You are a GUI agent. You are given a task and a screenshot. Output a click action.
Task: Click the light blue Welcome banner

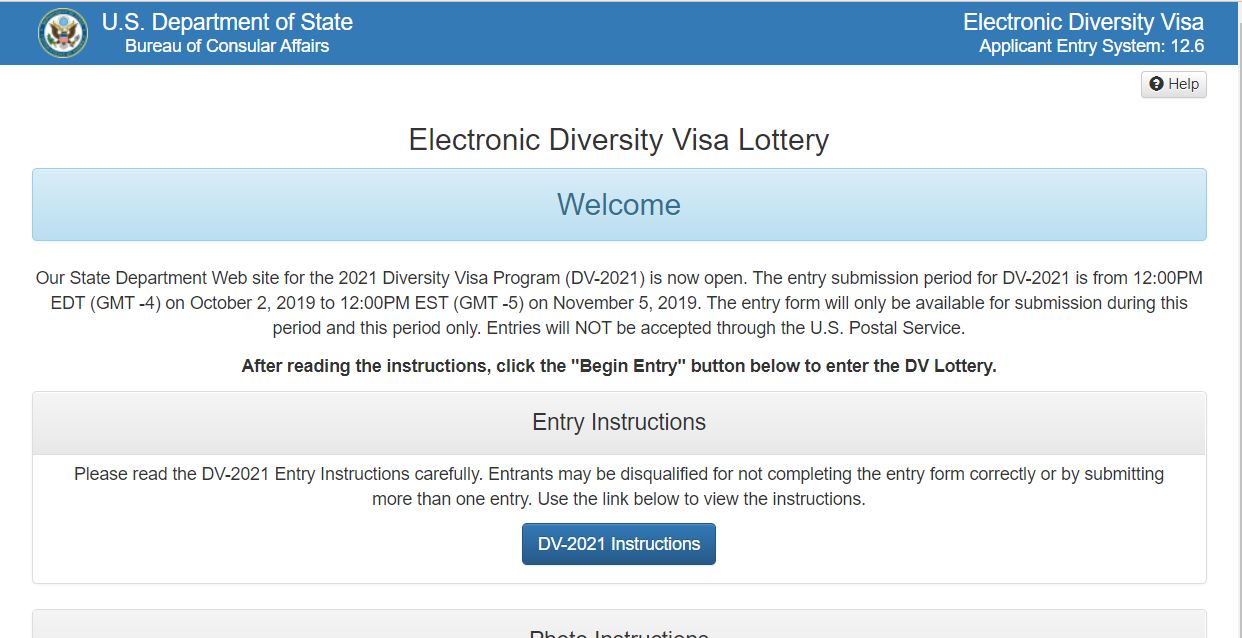coord(619,204)
